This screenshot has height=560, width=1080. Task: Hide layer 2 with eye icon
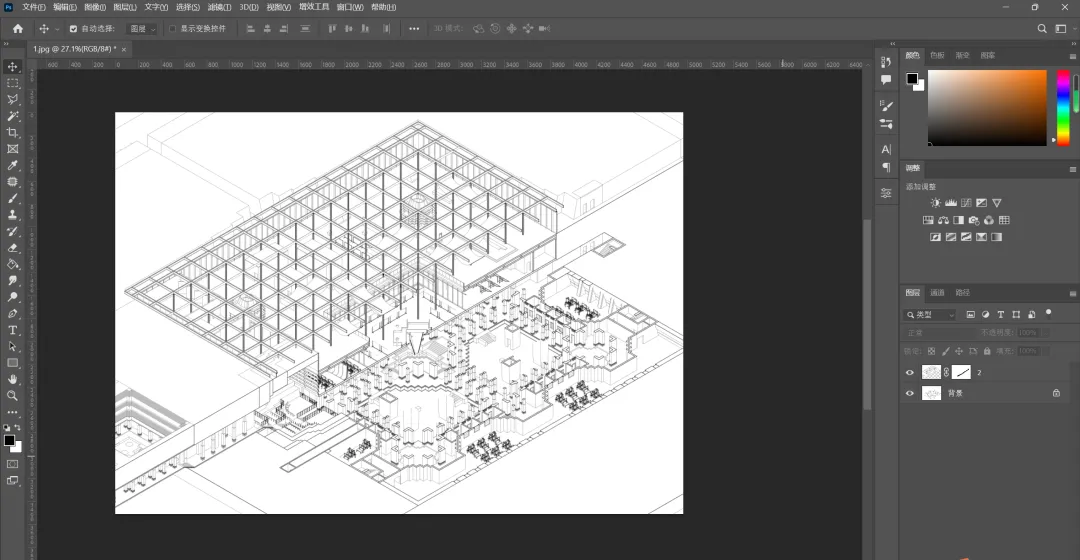[909, 373]
